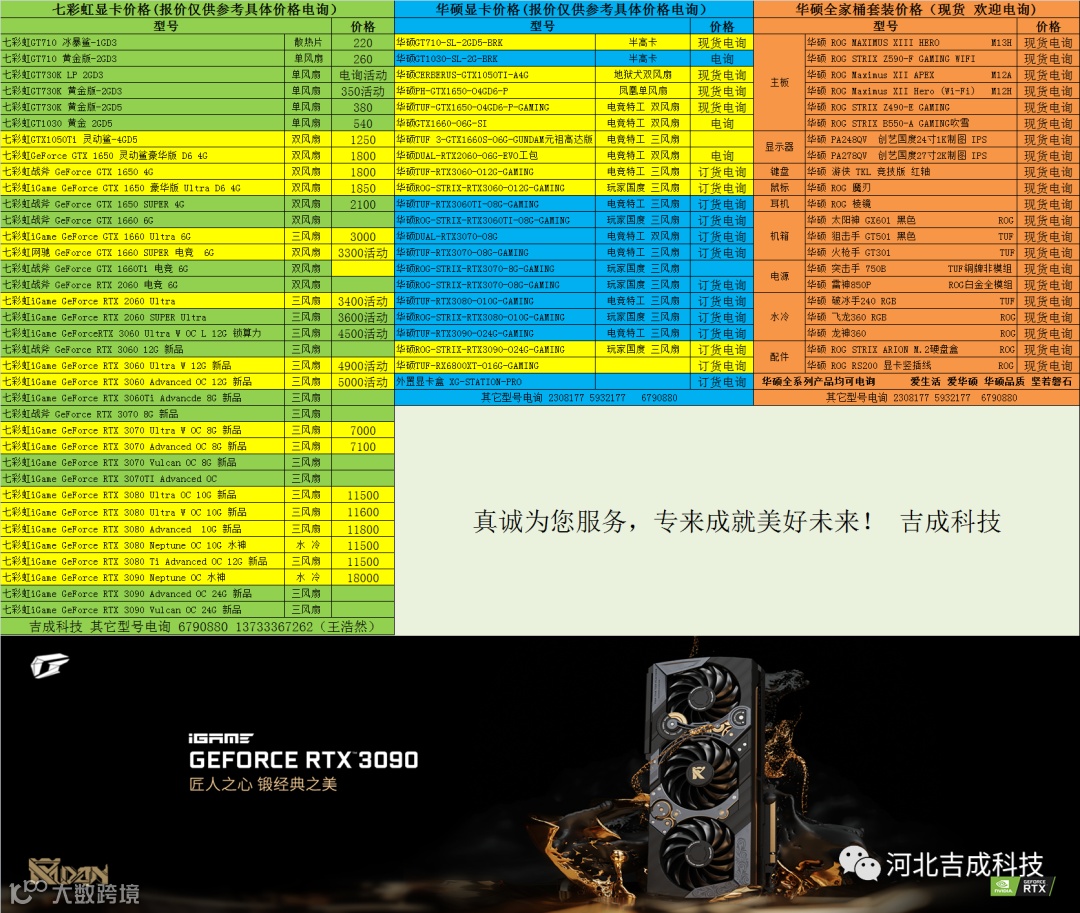This screenshot has height=913, width=1080.
Task: Click the price cell 1250
Action: (x=363, y=140)
